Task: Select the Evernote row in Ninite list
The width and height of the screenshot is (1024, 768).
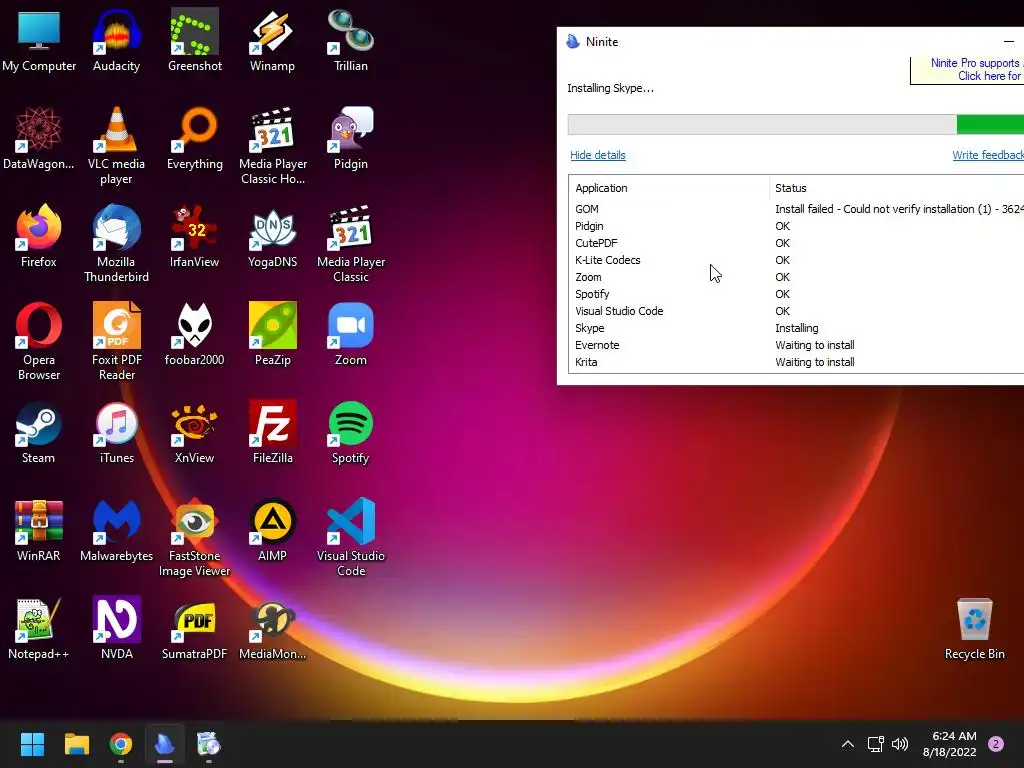Action: point(796,345)
